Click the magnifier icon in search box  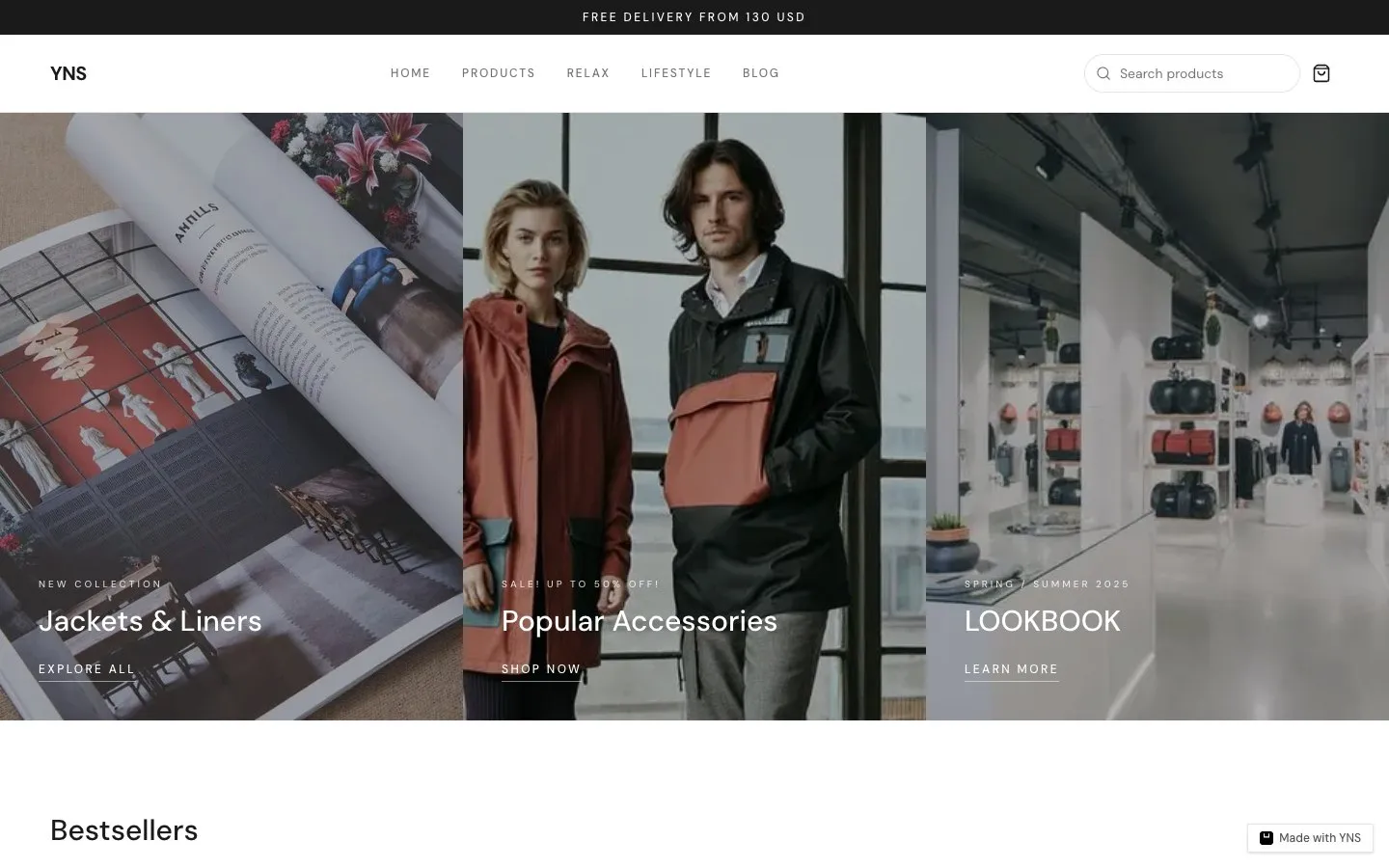click(x=1103, y=73)
